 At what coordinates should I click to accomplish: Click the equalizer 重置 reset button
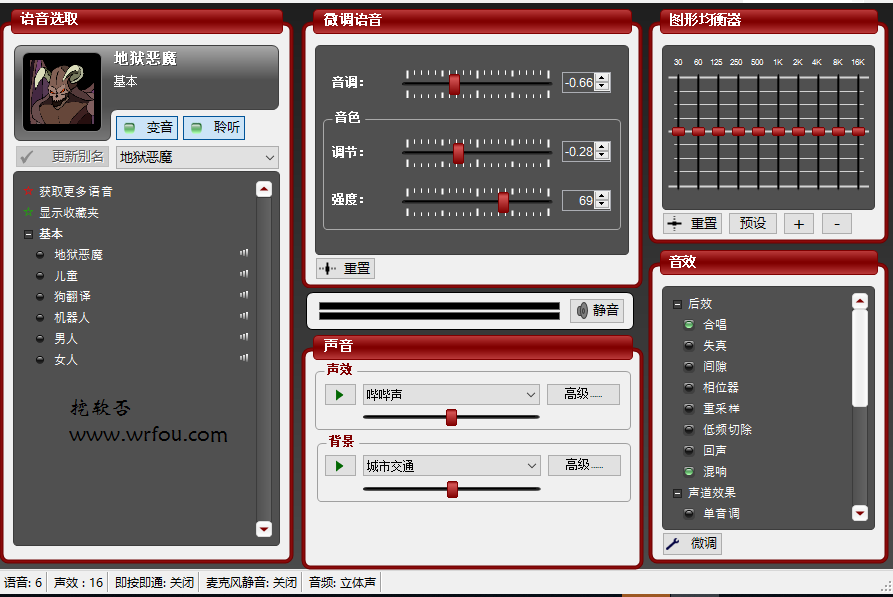pyautogui.click(x=693, y=223)
